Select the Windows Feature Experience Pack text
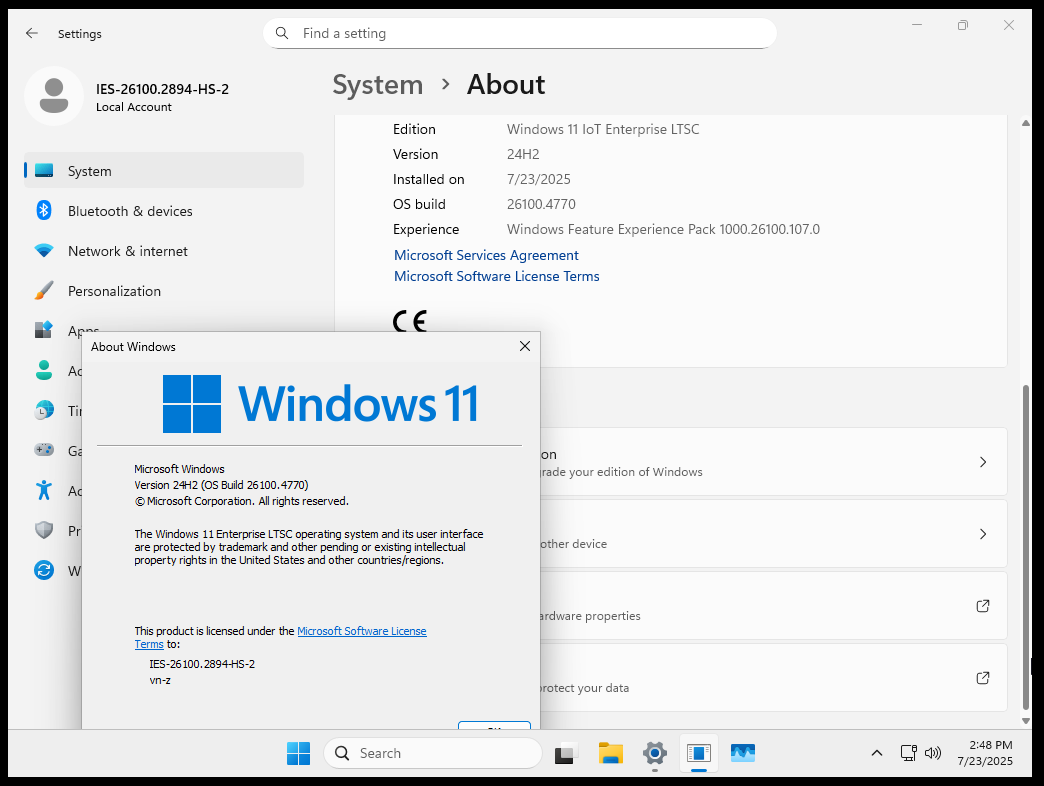This screenshot has height=786, width=1044. (663, 230)
